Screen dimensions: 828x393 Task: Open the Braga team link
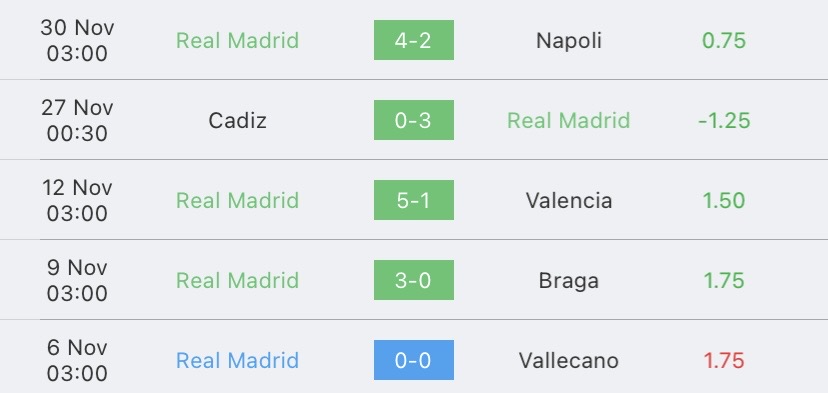569,281
